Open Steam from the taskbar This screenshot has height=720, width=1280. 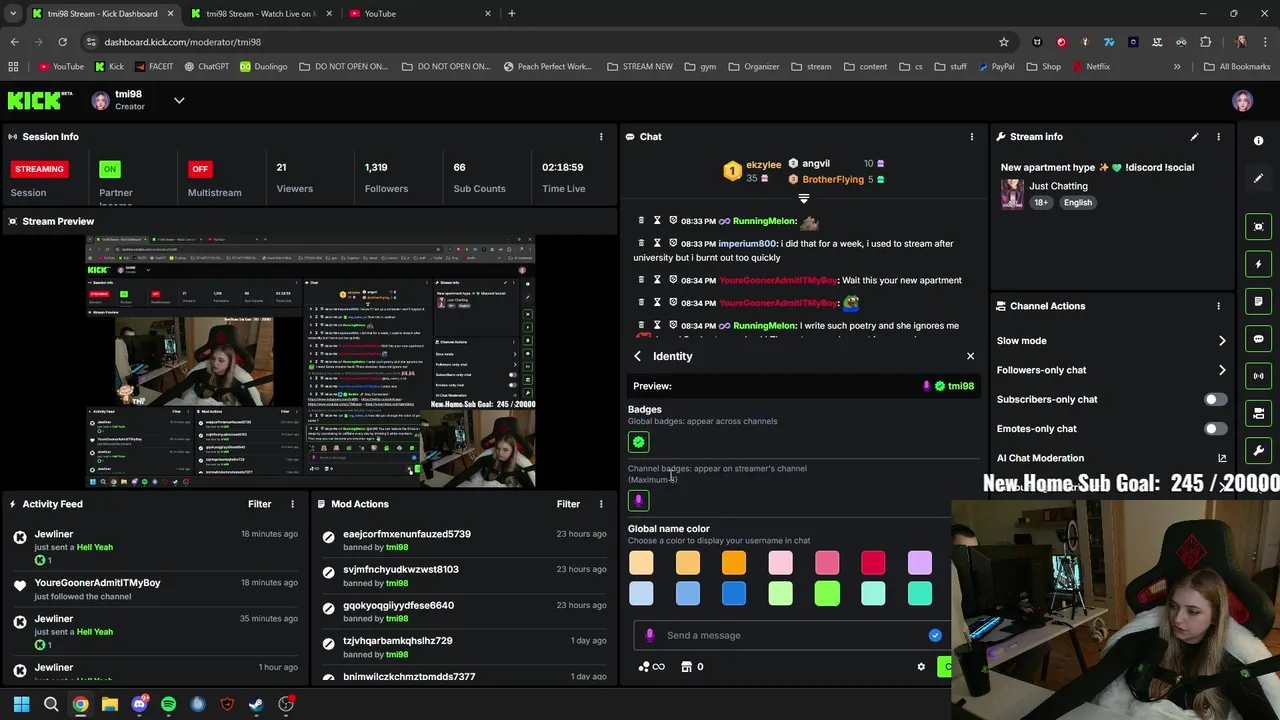click(256, 704)
